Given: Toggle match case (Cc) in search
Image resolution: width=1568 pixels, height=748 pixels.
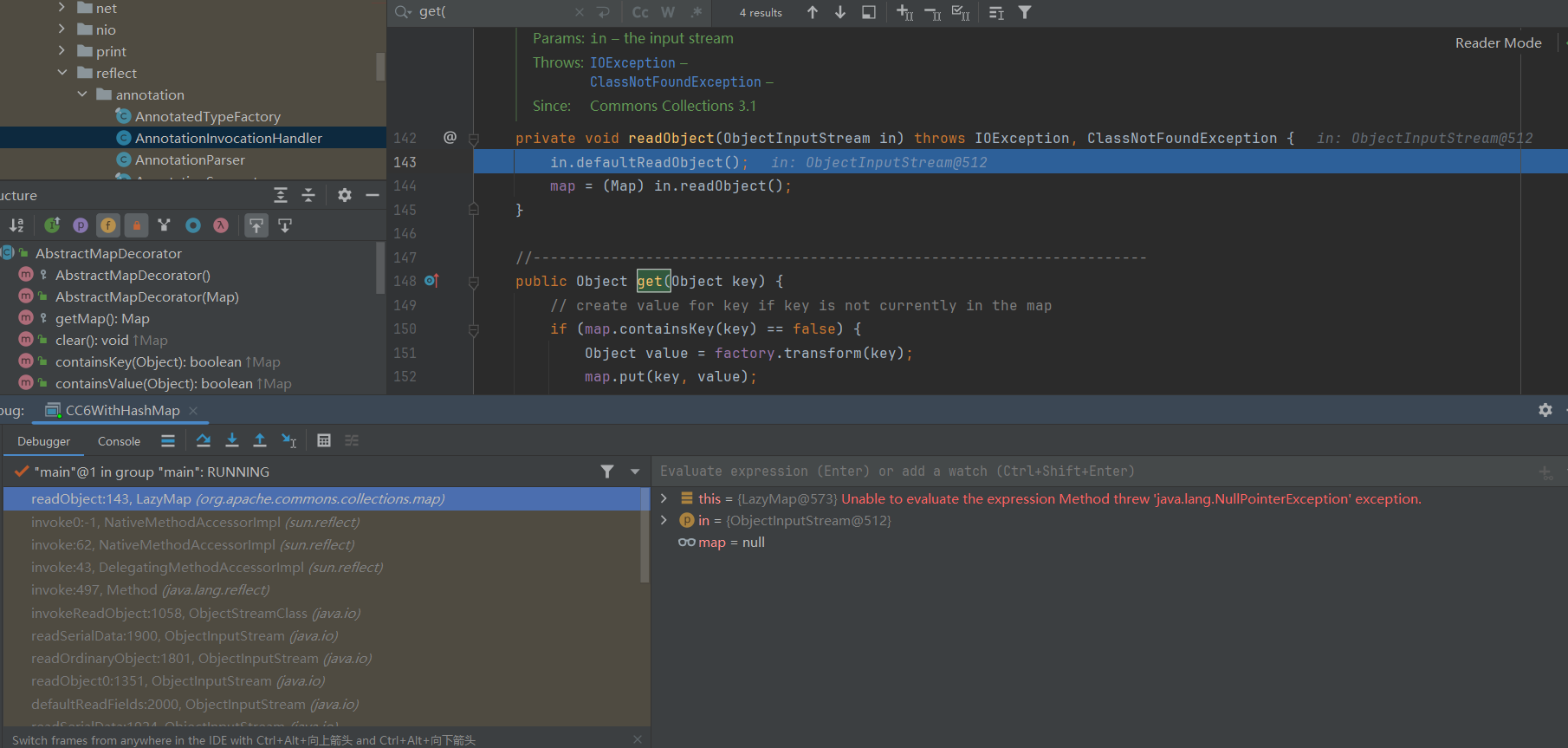Looking at the screenshot, I should coord(640,12).
